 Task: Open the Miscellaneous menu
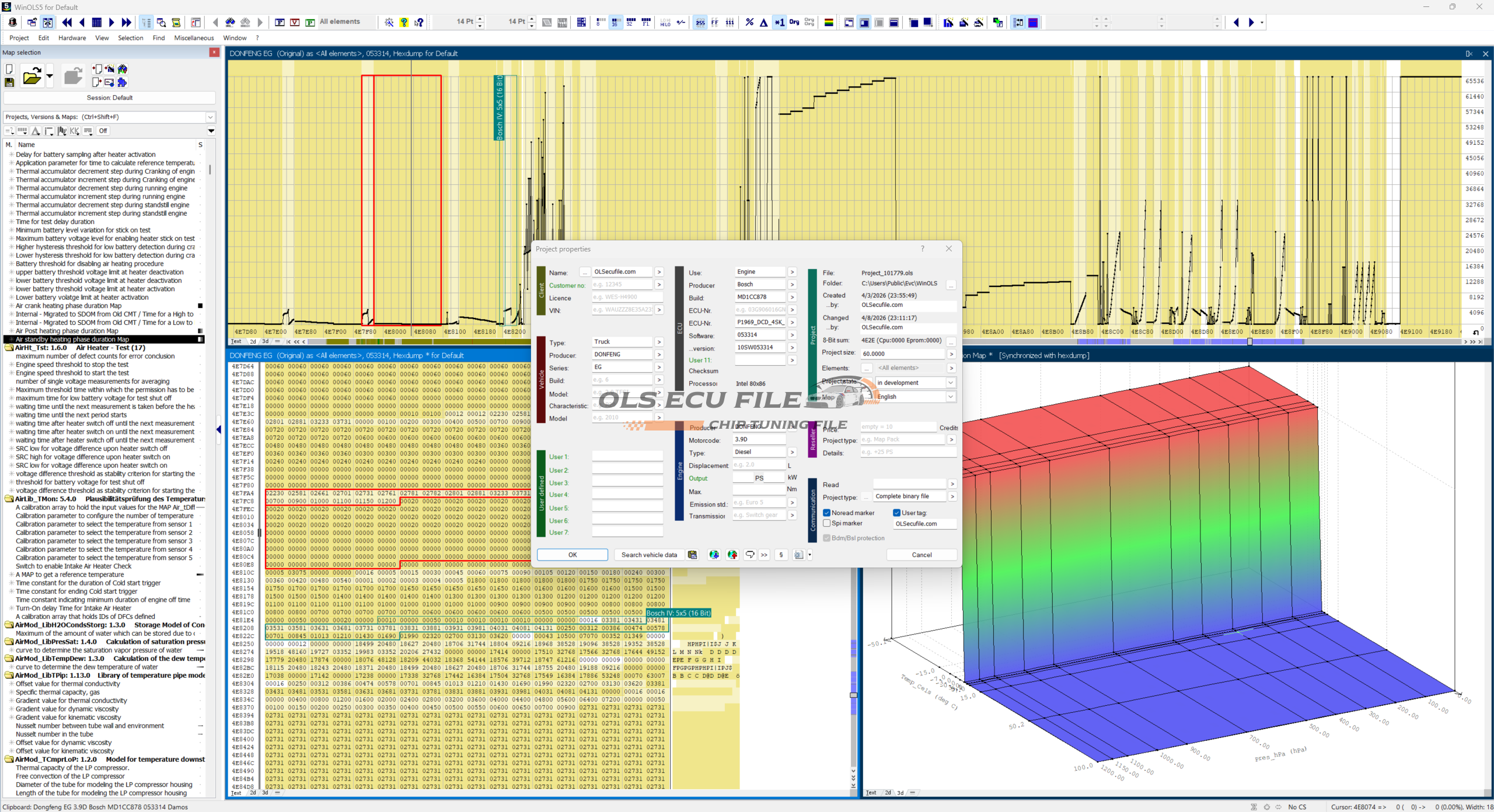tap(194, 38)
